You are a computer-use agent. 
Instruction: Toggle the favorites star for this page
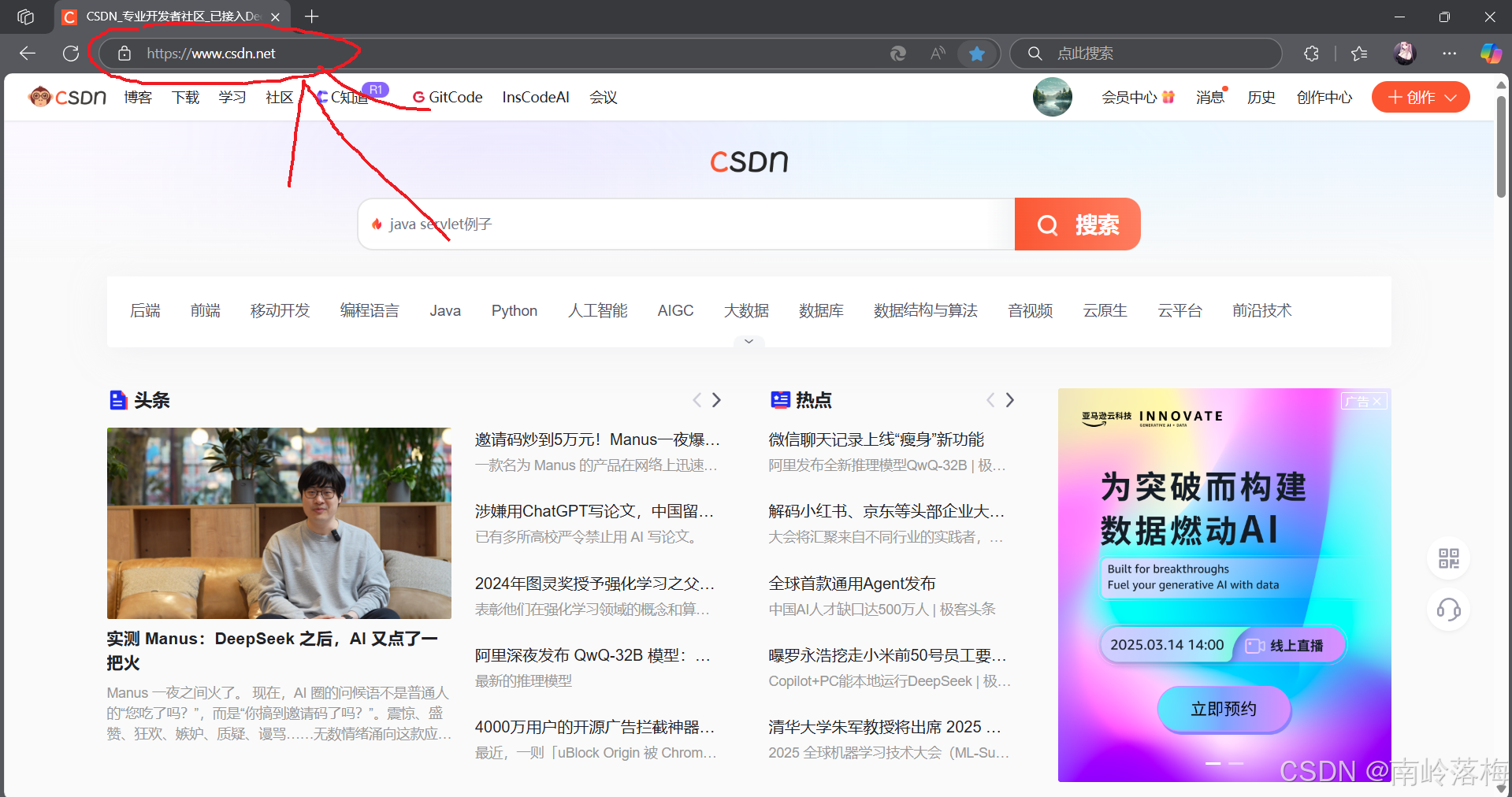point(977,54)
